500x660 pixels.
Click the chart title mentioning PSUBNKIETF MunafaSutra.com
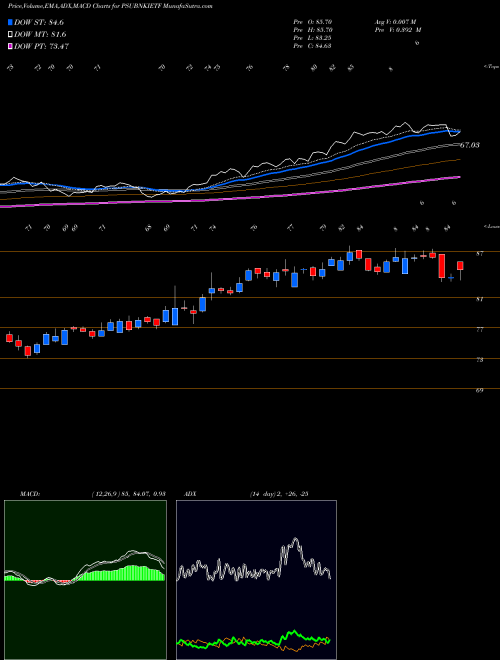[110, 6]
